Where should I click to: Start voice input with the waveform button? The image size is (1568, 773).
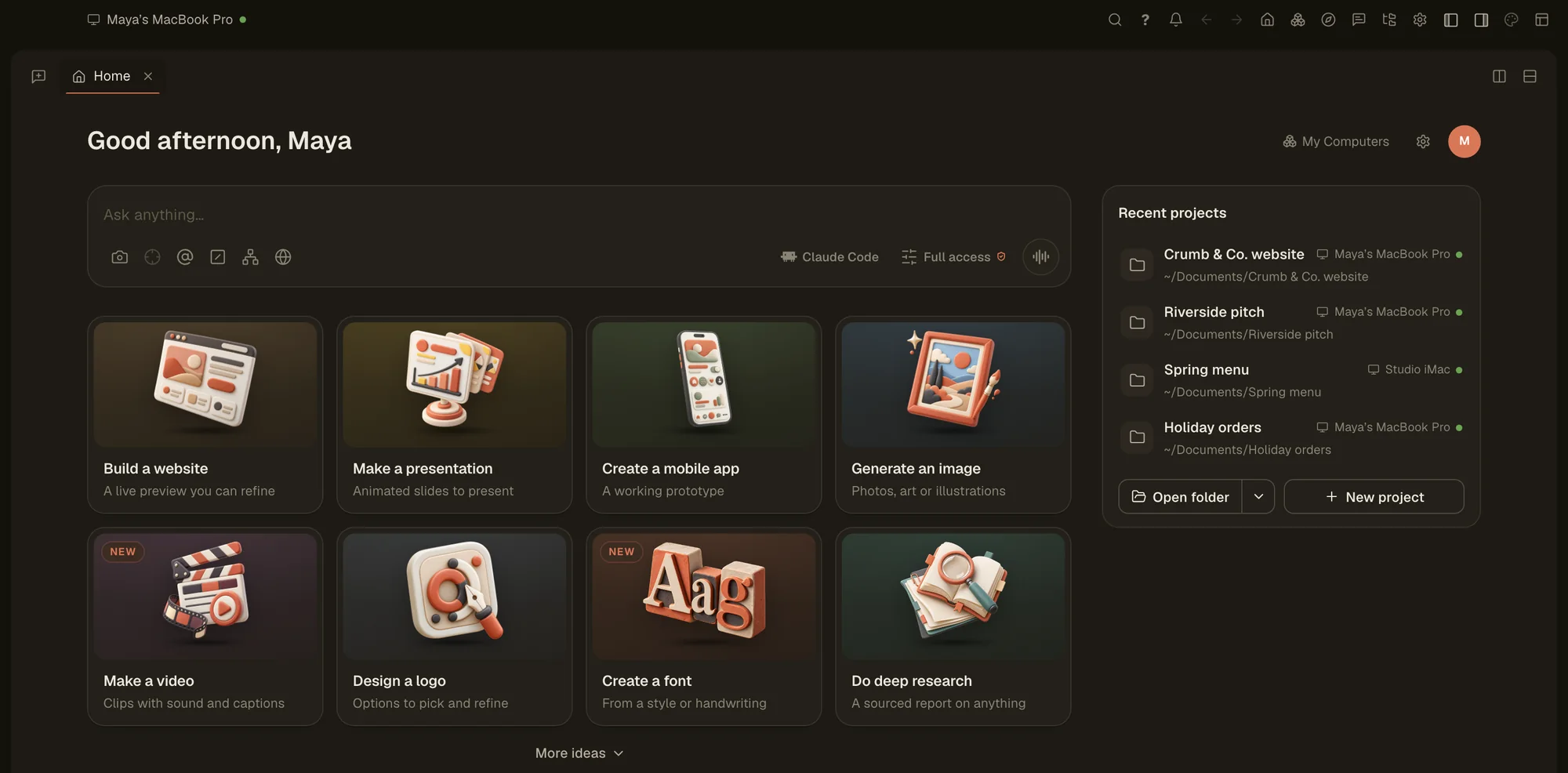1041,257
